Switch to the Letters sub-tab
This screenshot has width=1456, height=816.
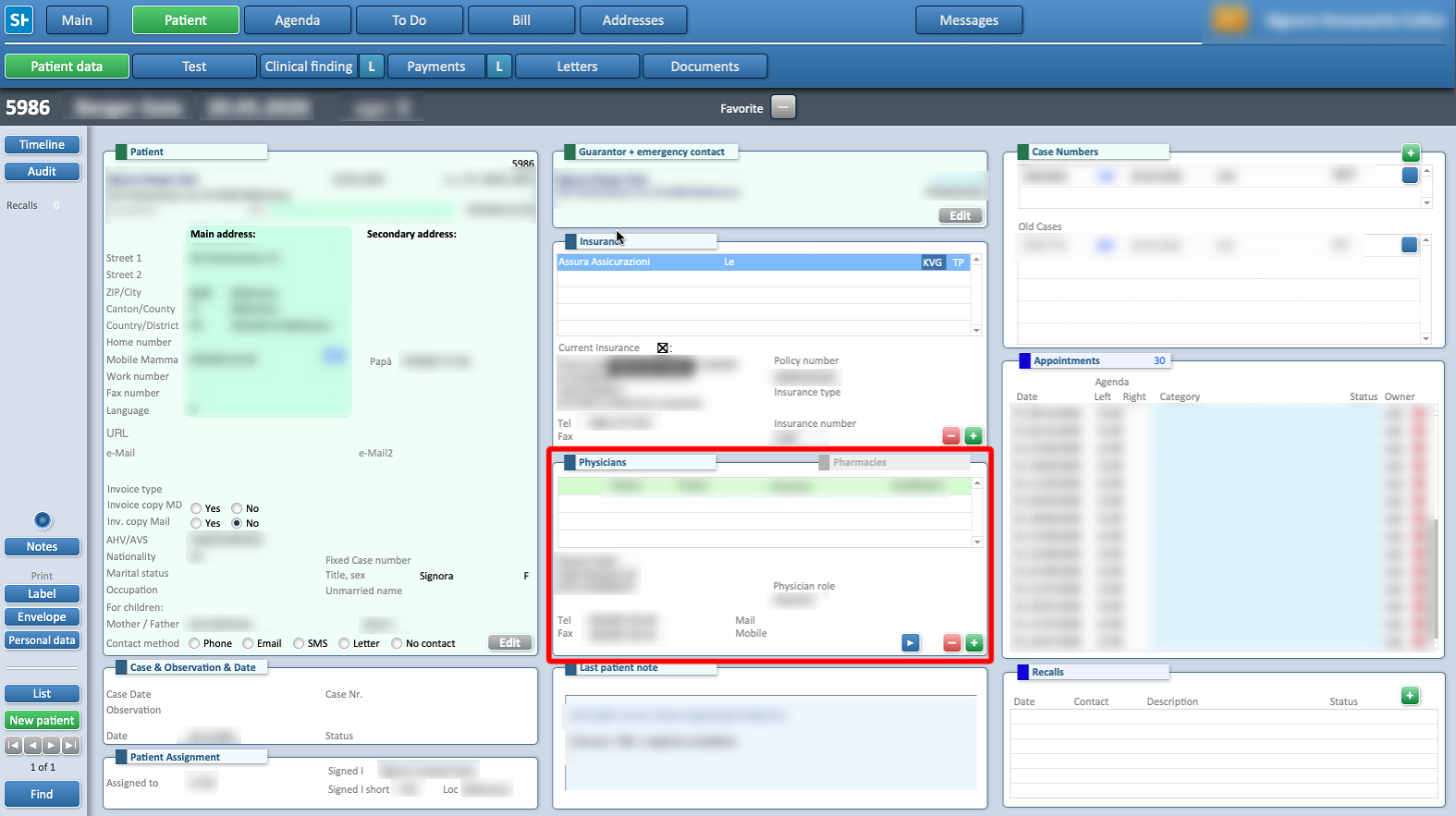[577, 67]
